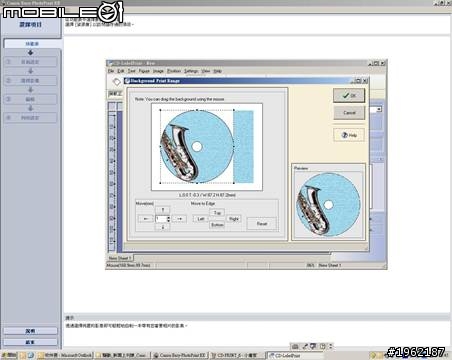The height and width of the screenshot is (360, 452).
Task: Open Image menu in CD-LabelPrint
Action: (158, 71)
